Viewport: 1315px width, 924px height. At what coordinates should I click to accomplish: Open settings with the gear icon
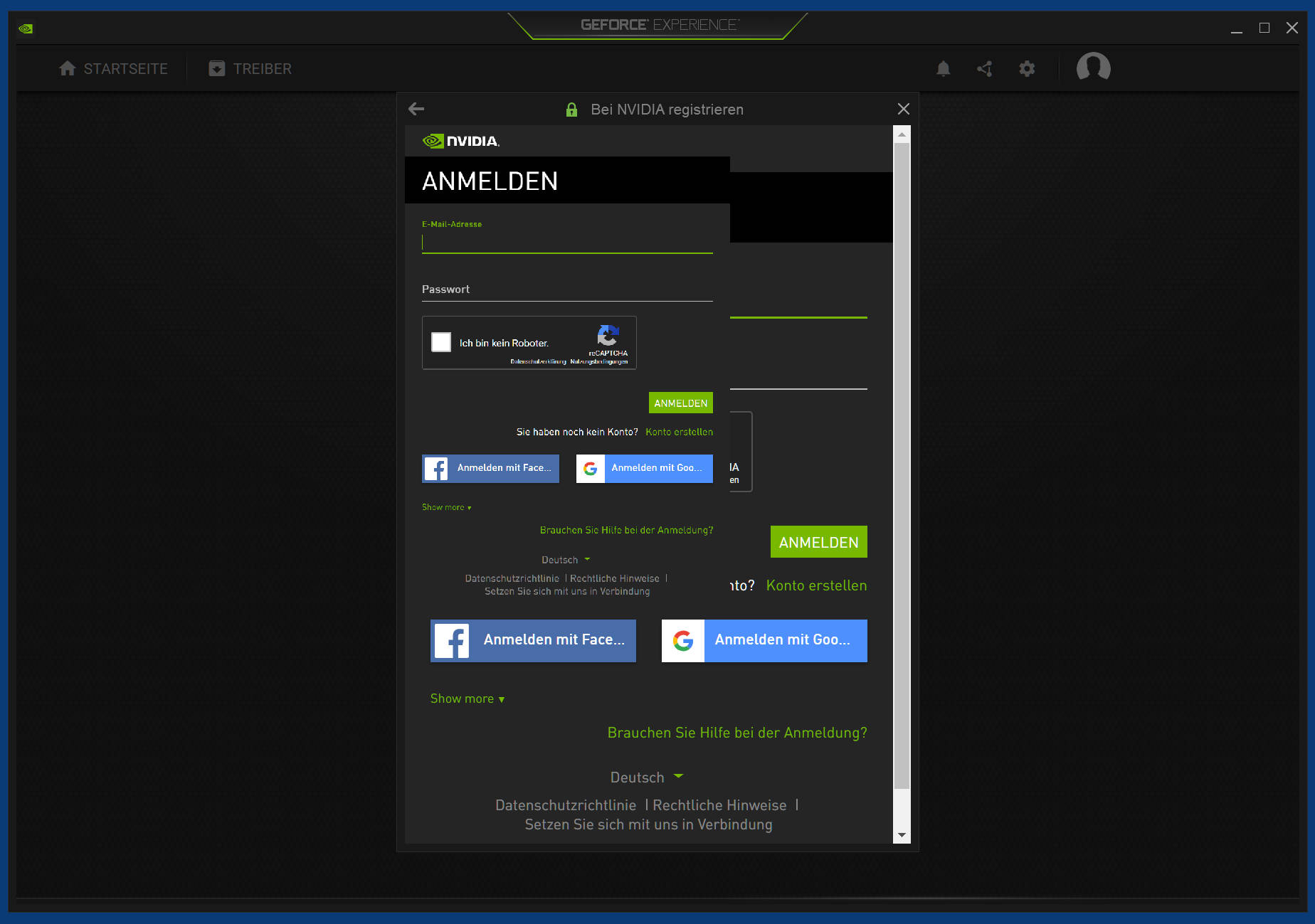coord(1027,69)
